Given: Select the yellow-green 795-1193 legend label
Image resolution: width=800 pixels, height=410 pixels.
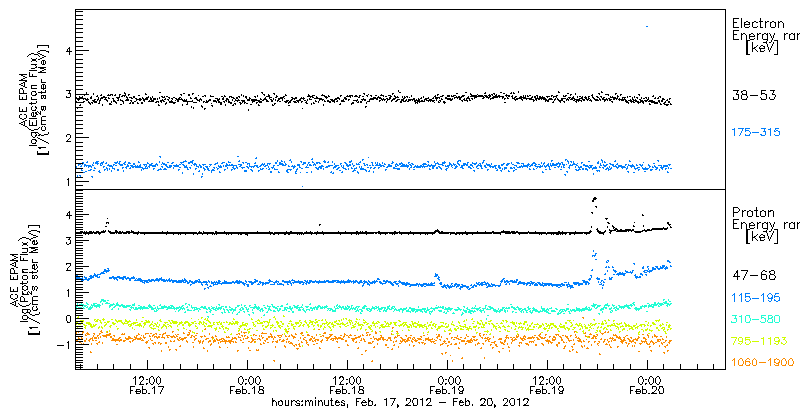Looking at the screenshot, I should 758,341.
